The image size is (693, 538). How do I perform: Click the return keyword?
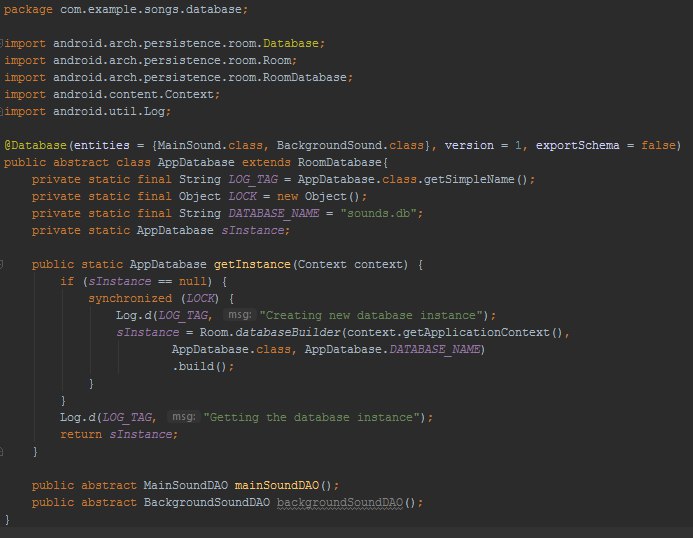coord(81,434)
